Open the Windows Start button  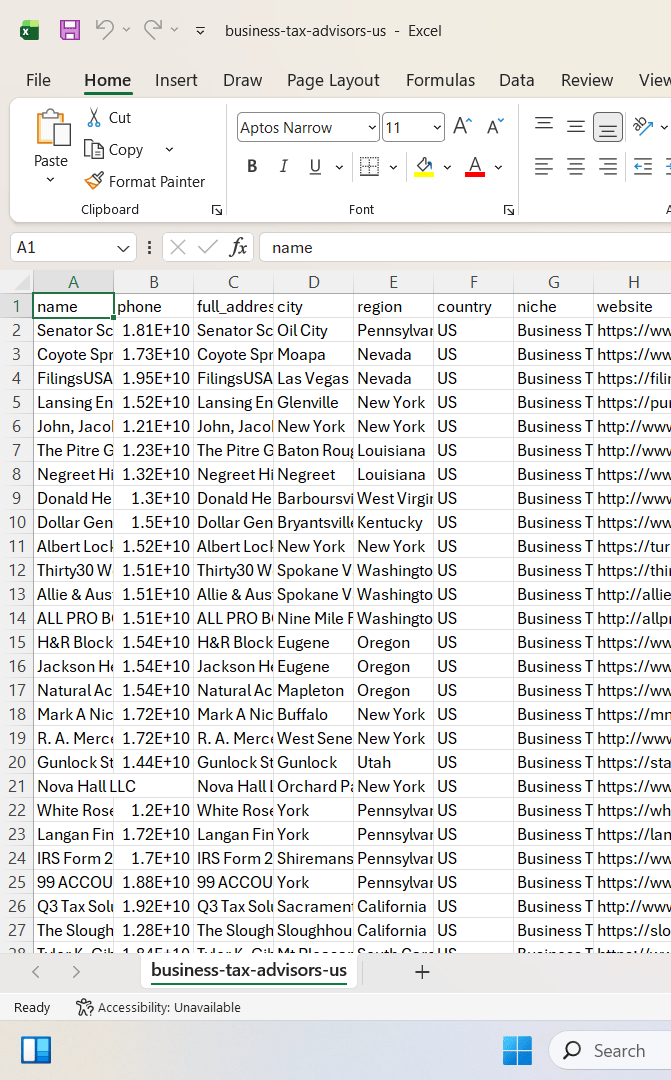517,1050
